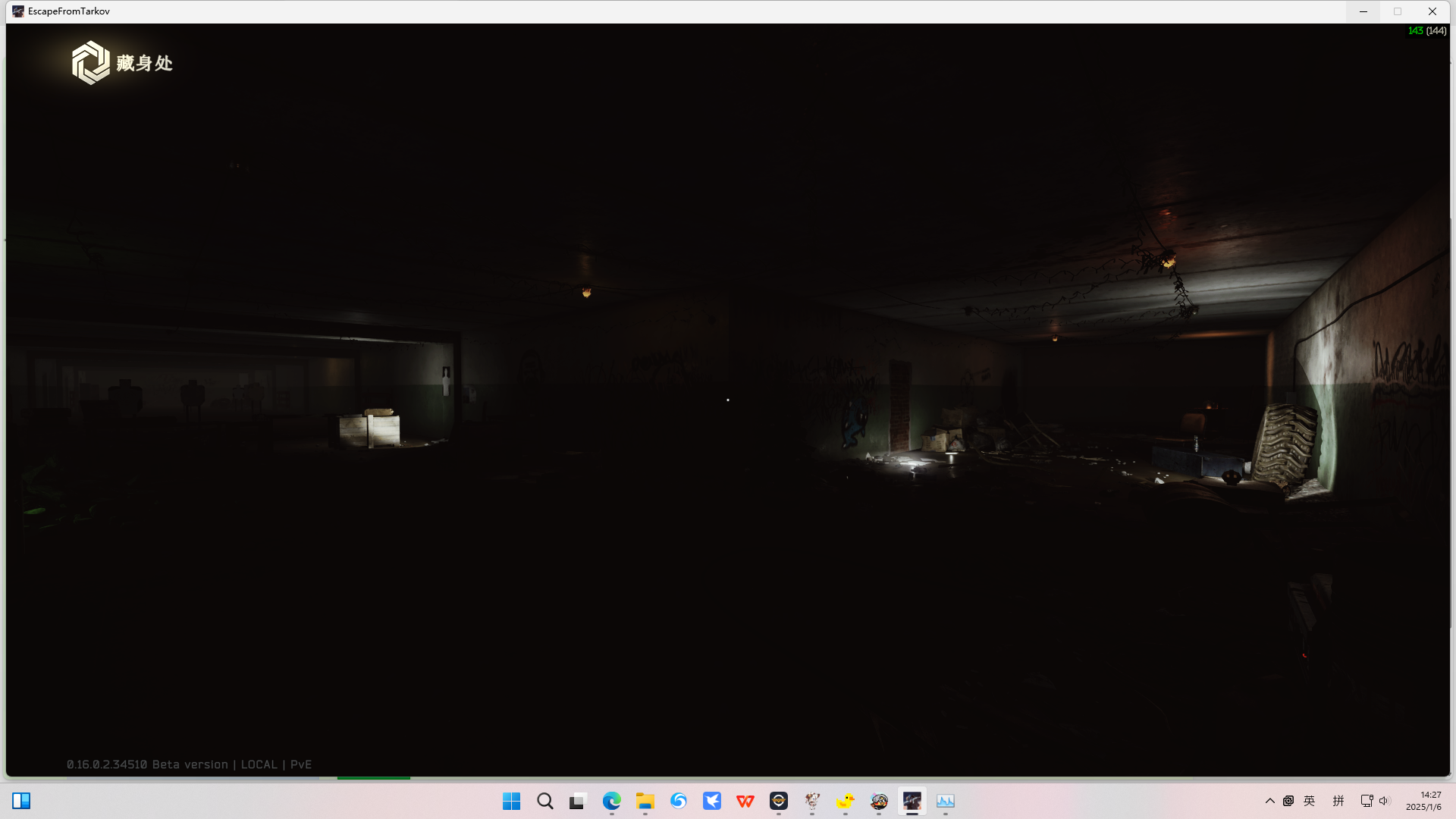Open the volume control tray icon

tap(1384, 801)
